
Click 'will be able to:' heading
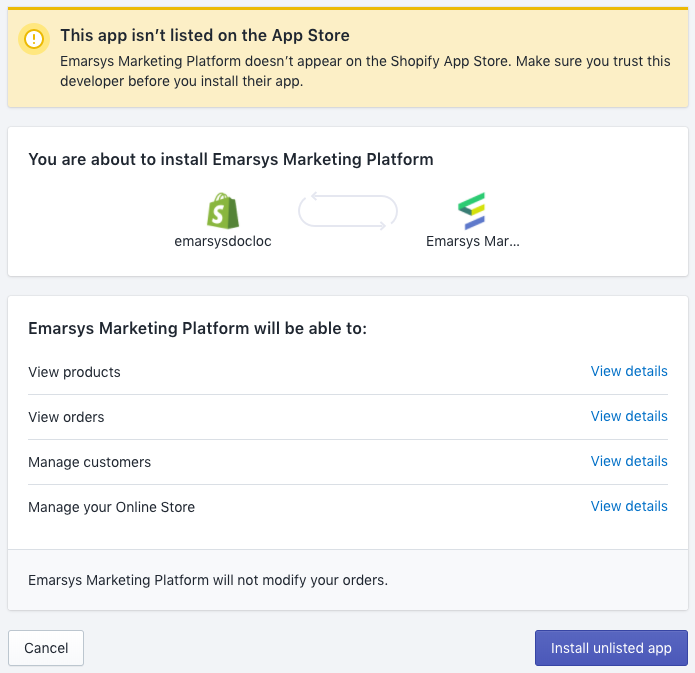[198, 329]
